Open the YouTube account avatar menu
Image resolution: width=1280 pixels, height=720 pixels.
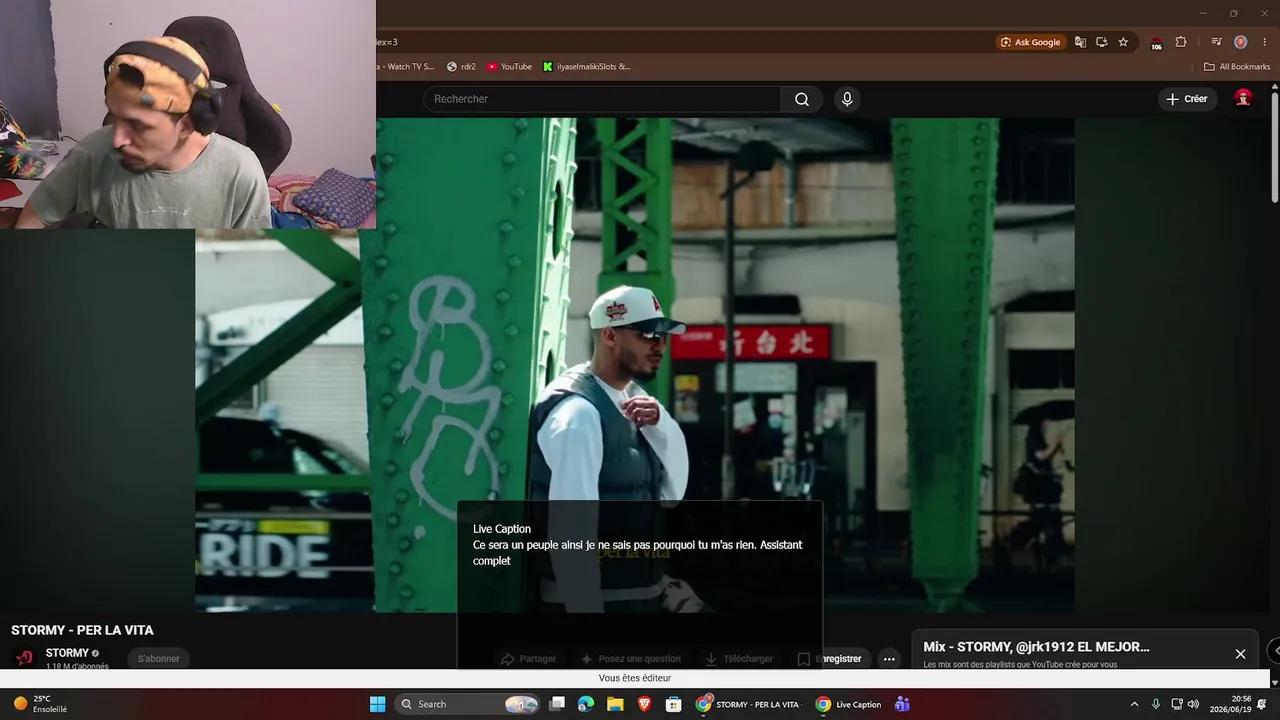pos(1243,98)
